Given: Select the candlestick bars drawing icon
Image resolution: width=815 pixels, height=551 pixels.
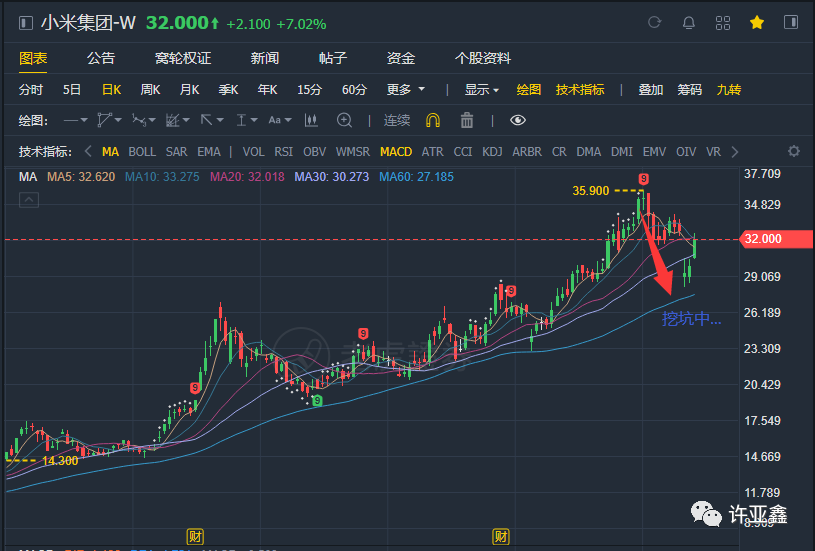Looking at the screenshot, I should point(311,121).
